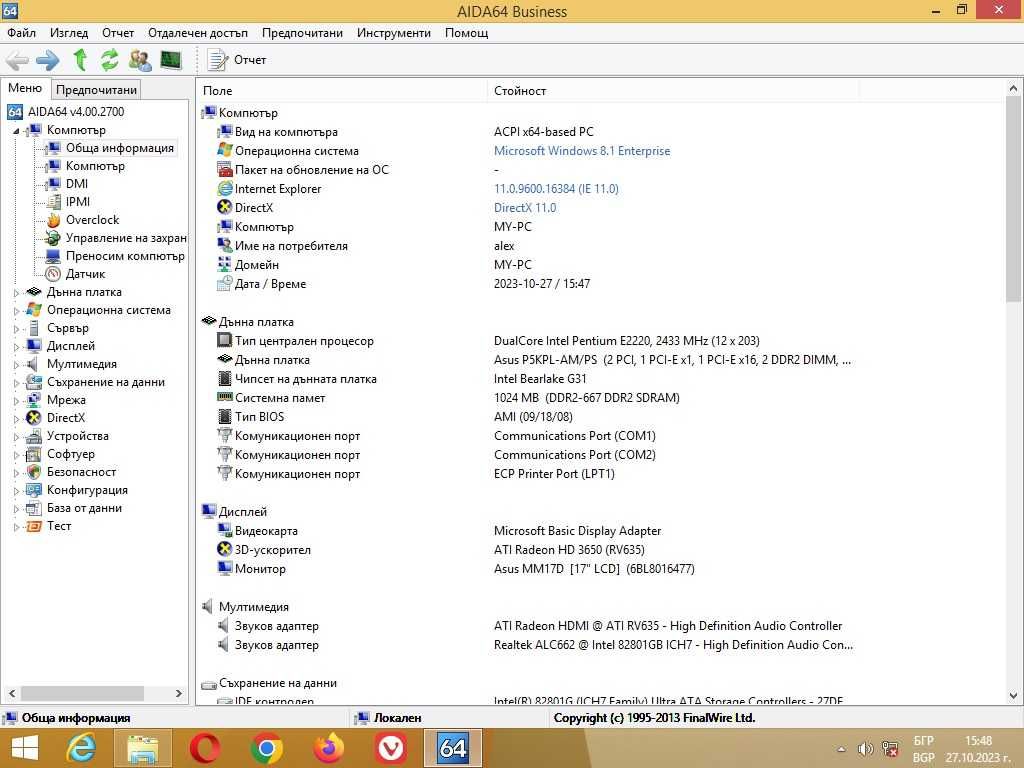Image resolution: width=1024 pixels, height=768 pixels.
Task: Select the Монитор row icon
Action: pyautogui.click(x=225, y=568)
